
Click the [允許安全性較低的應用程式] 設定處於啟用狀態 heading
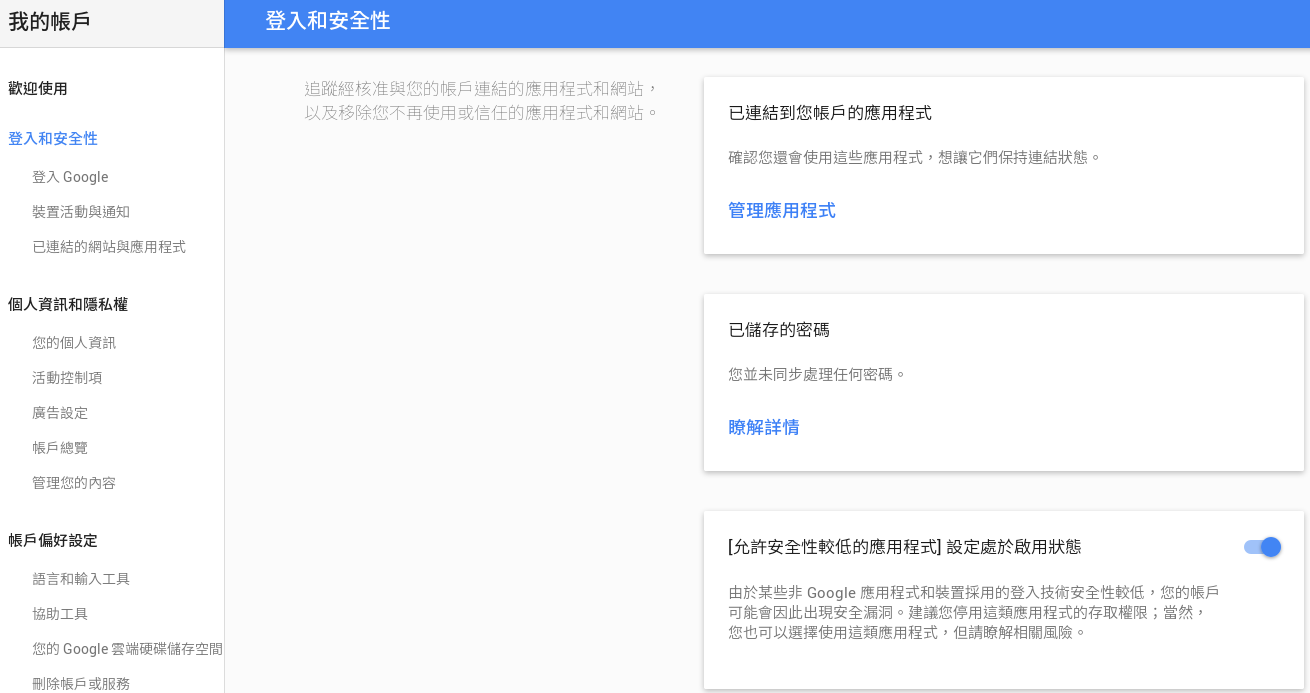tap(905, 547)
